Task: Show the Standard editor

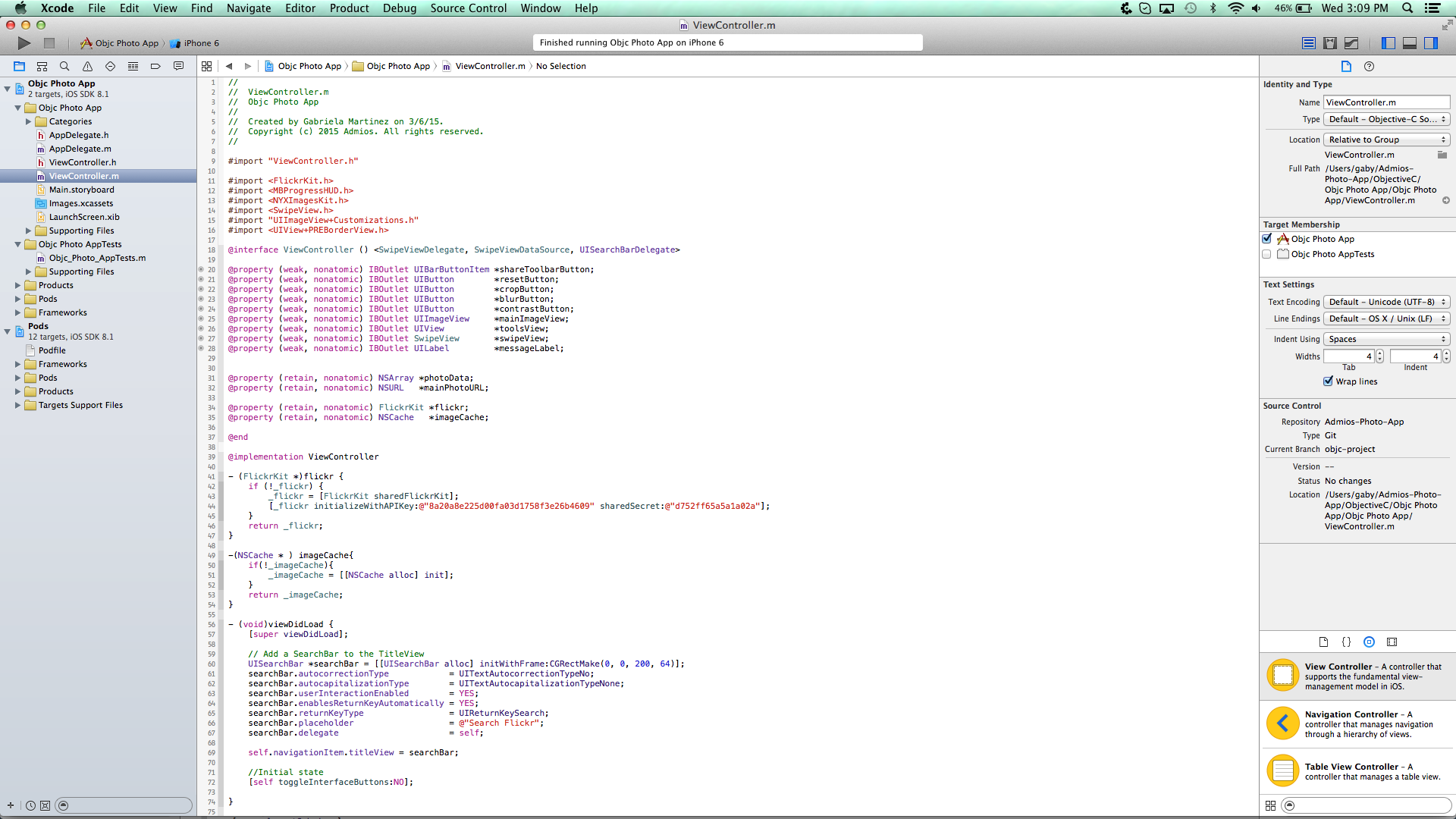Action: tap(1309, 43)
